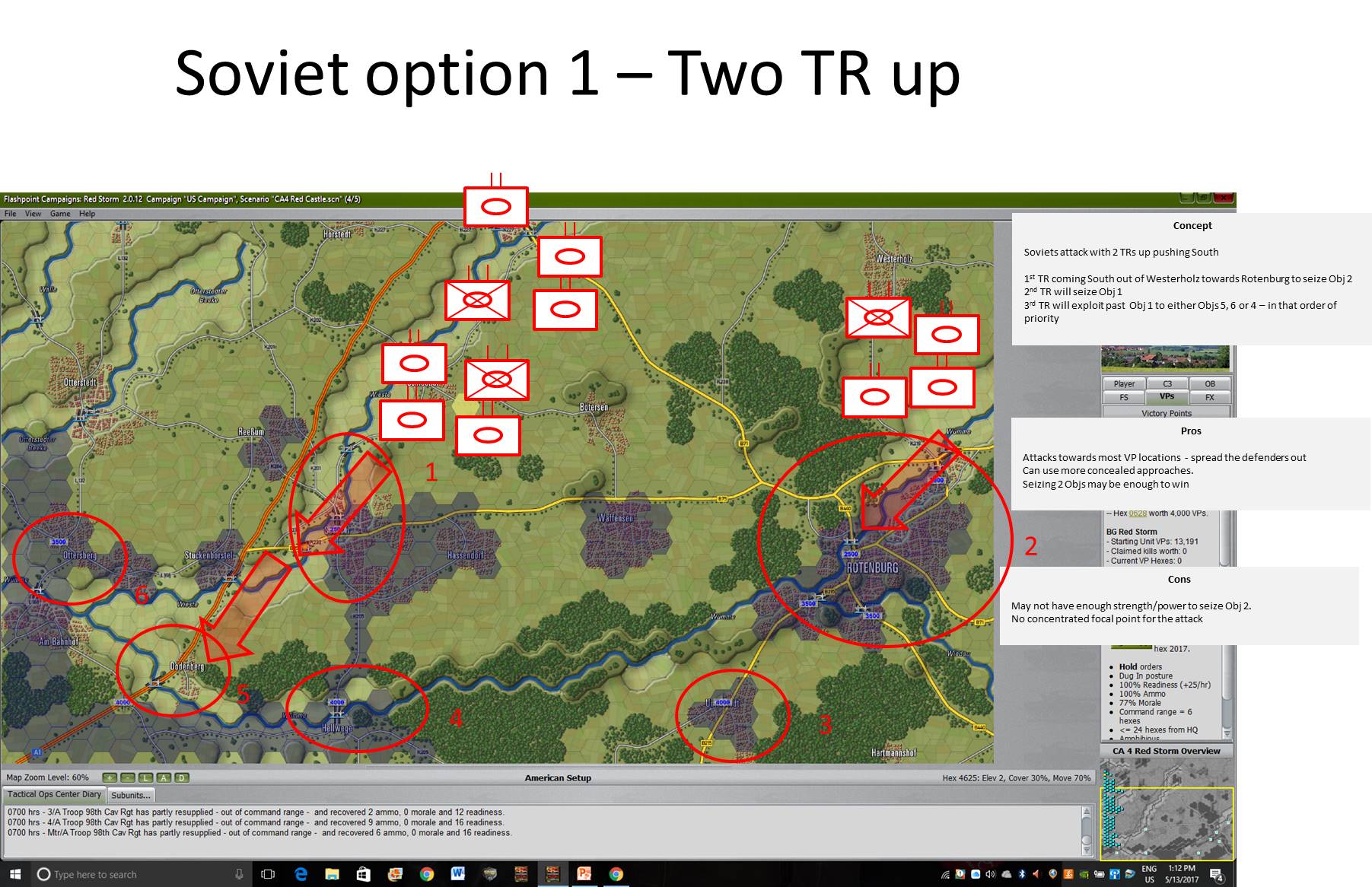Image resolution: width=1372 pixels, height=887 pixels.
Task: Select the VPs panel tab
Action: 1167,397
